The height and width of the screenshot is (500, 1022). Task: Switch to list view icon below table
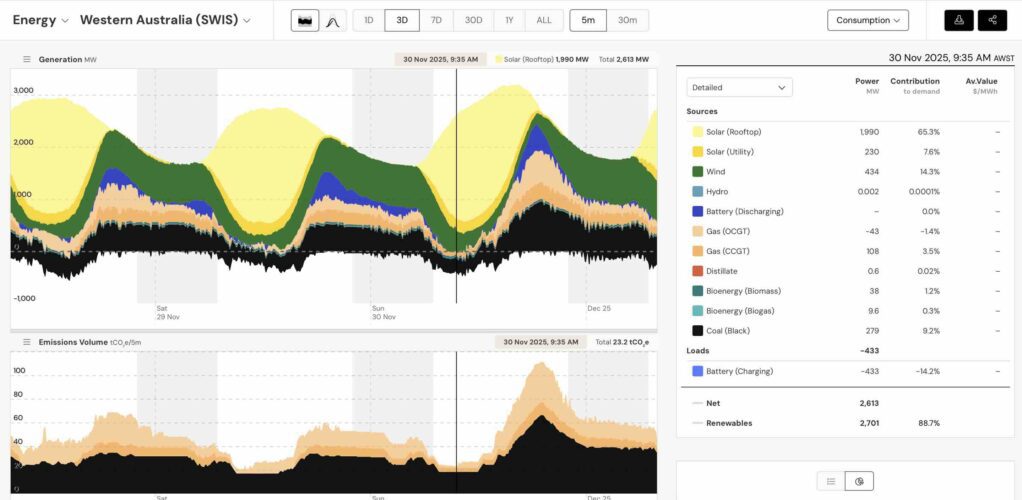pyautogui.click(x=831, y=482)
